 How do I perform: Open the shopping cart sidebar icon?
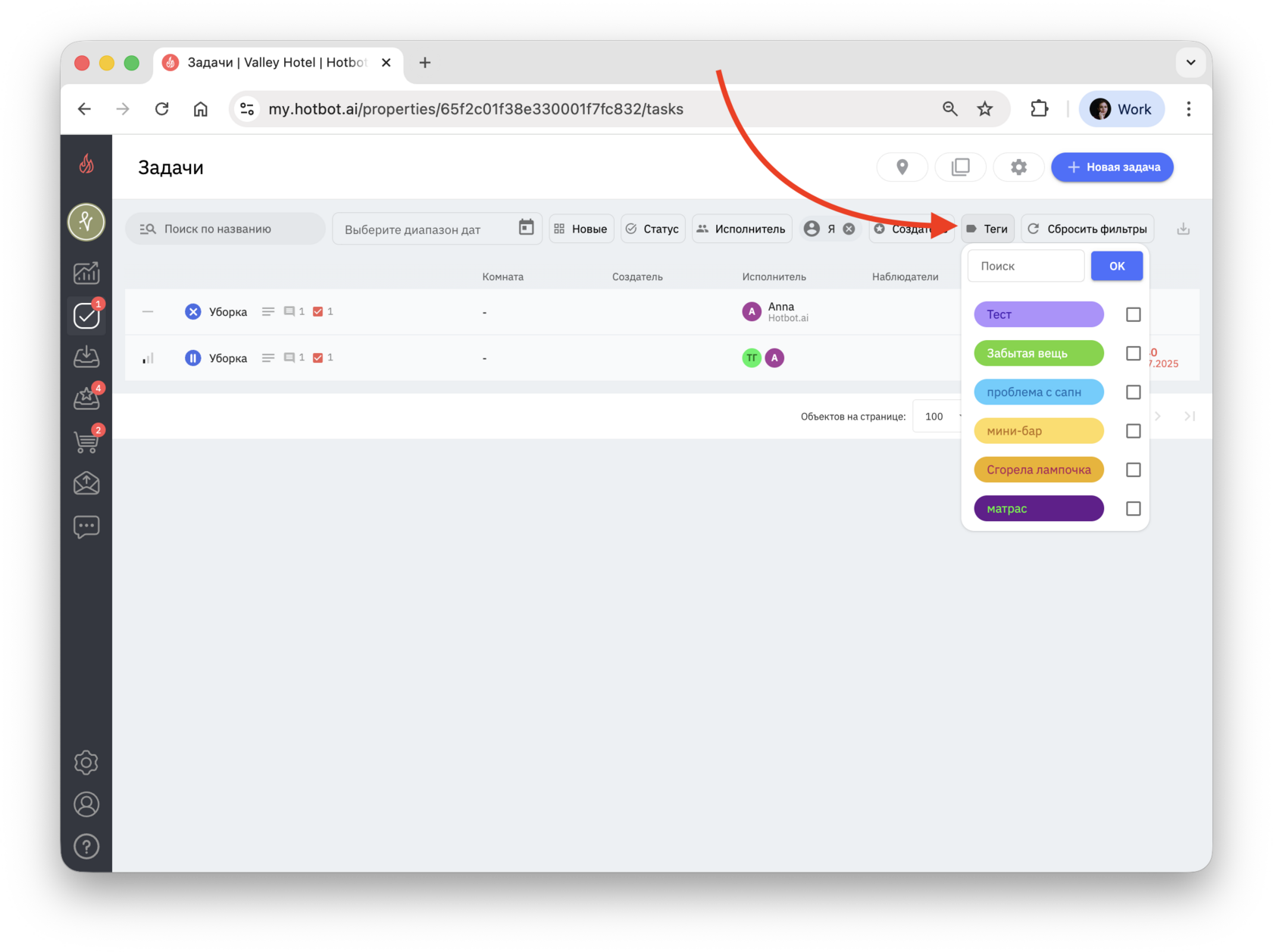[86, 441]
